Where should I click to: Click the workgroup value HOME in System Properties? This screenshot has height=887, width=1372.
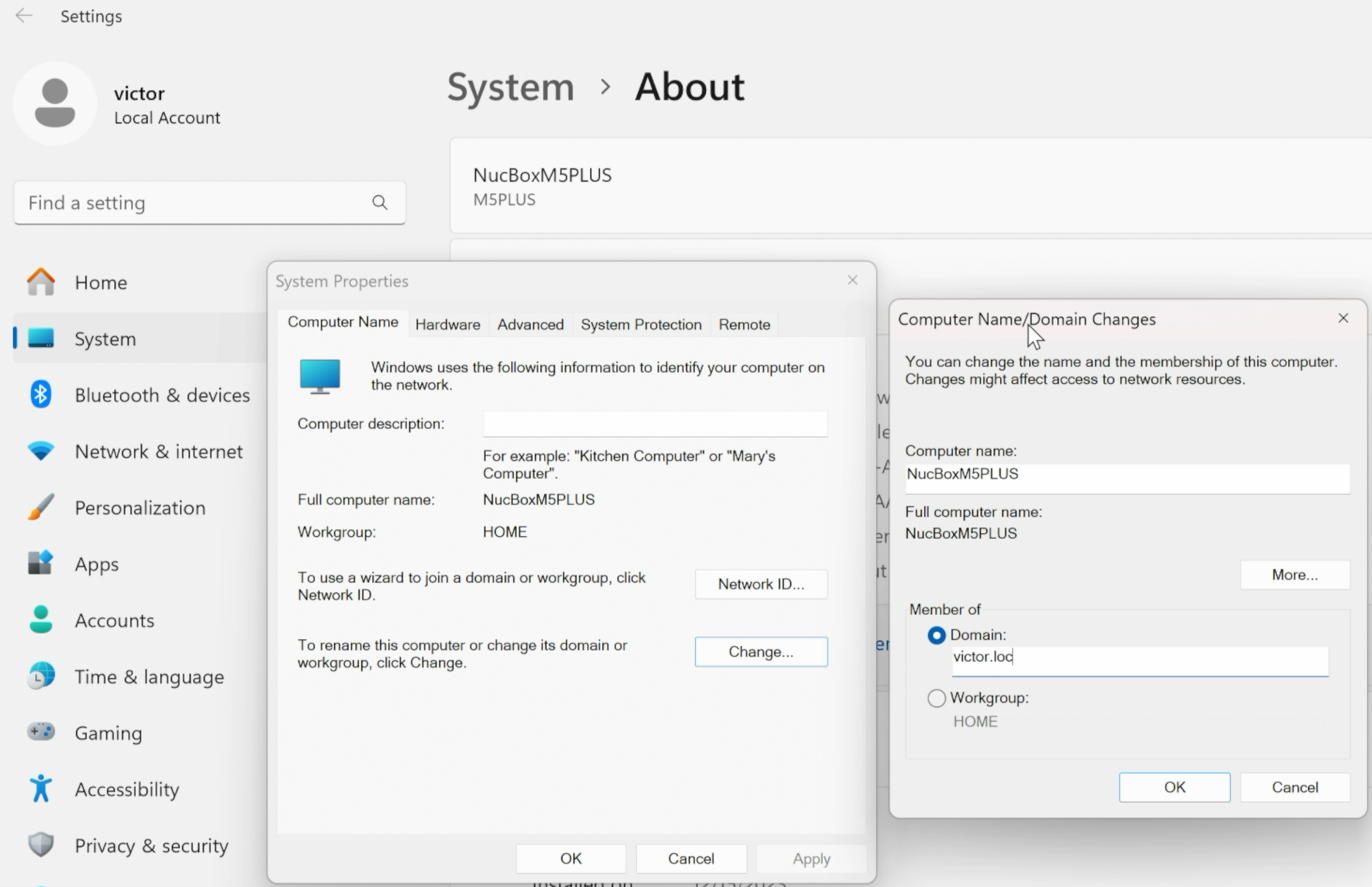coord(504,532)
